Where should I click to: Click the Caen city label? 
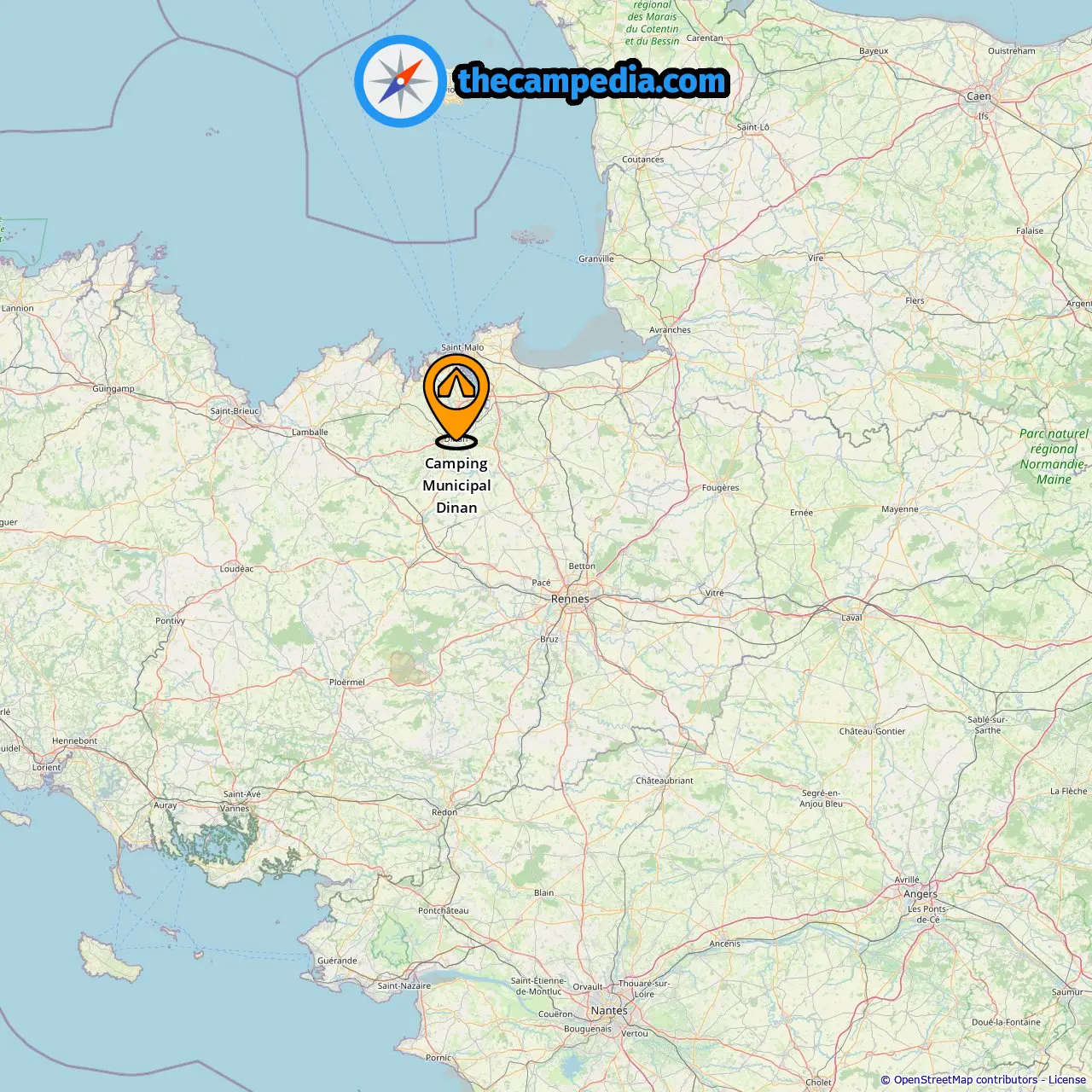pyautogui.click(x=979, y=96)
